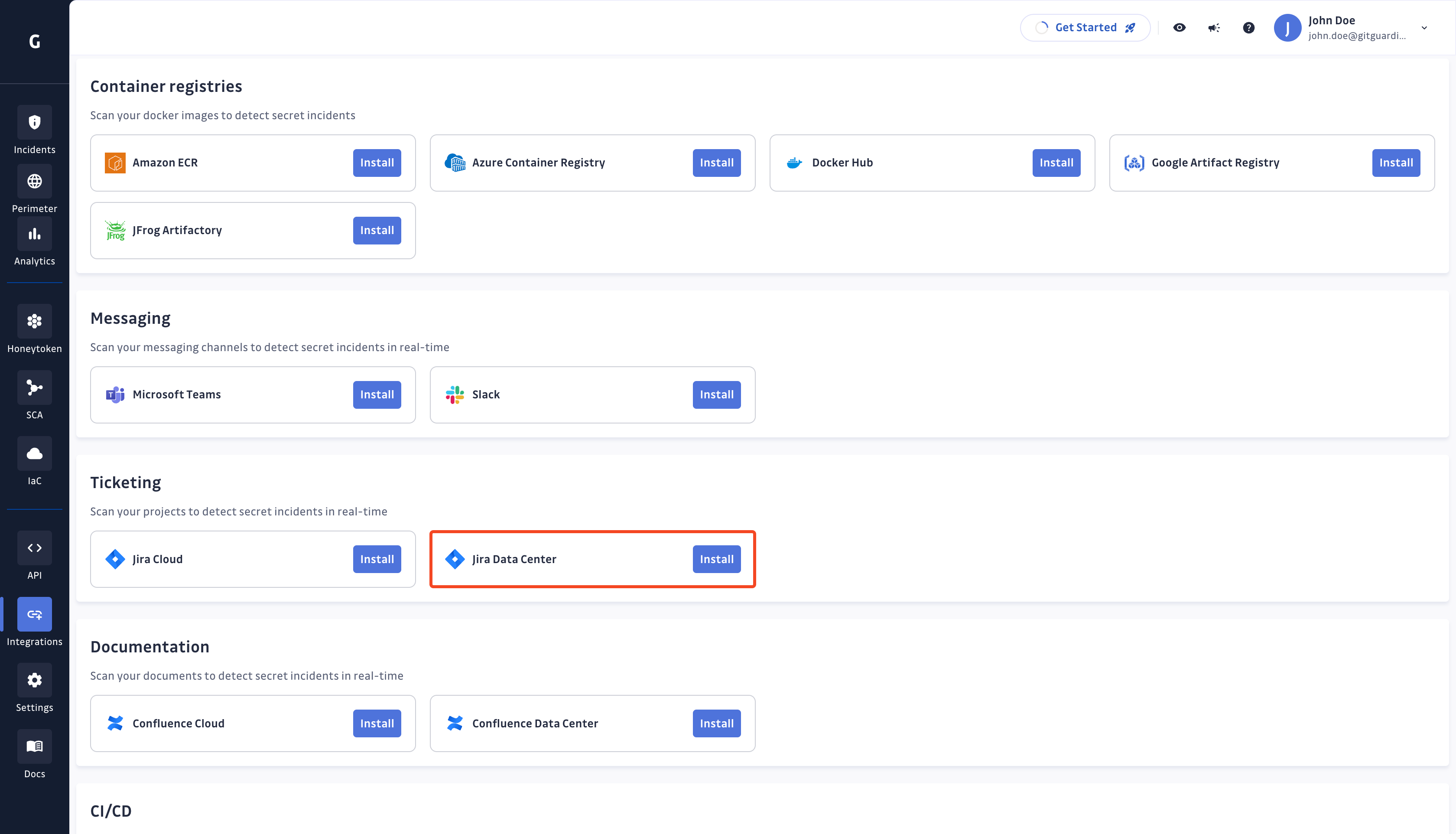This screenshot has width=1456, height=834.
Task: Open the IaC cloud icon
Action: coord(34,454)
